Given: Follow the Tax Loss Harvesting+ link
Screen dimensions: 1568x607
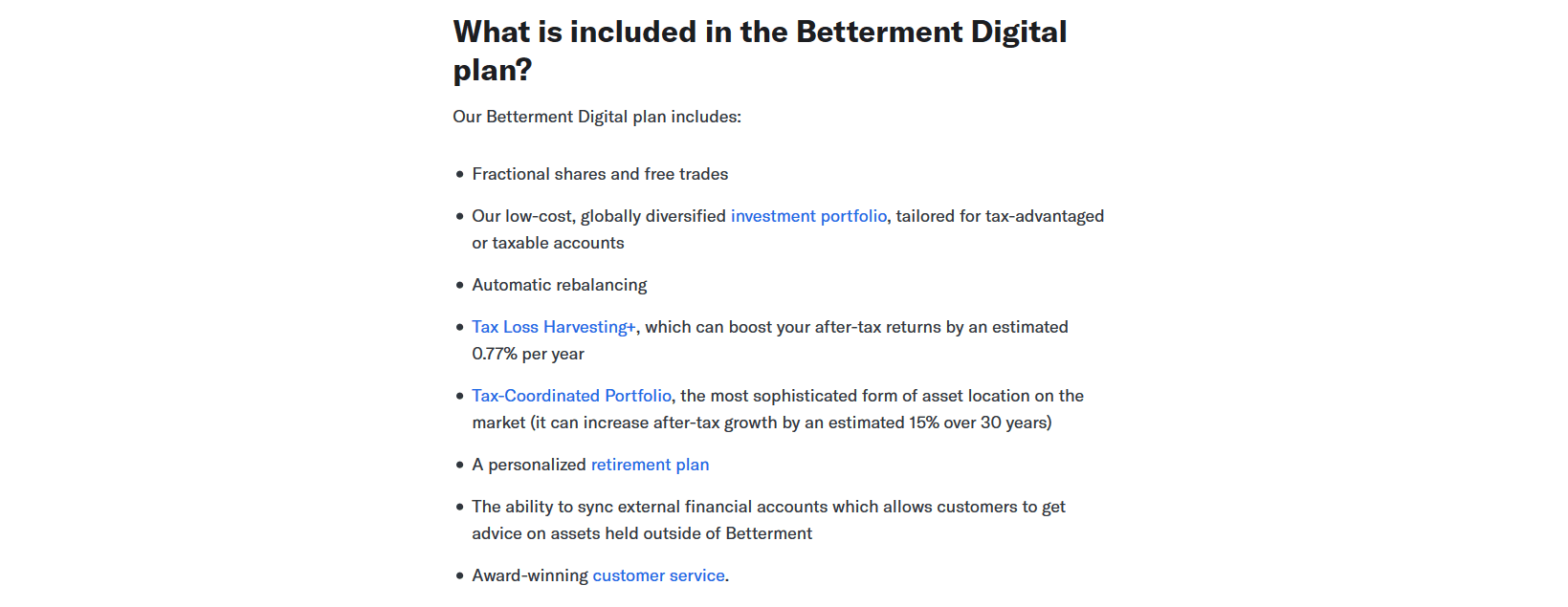Looking at the screenshot, I should point(554,327).
